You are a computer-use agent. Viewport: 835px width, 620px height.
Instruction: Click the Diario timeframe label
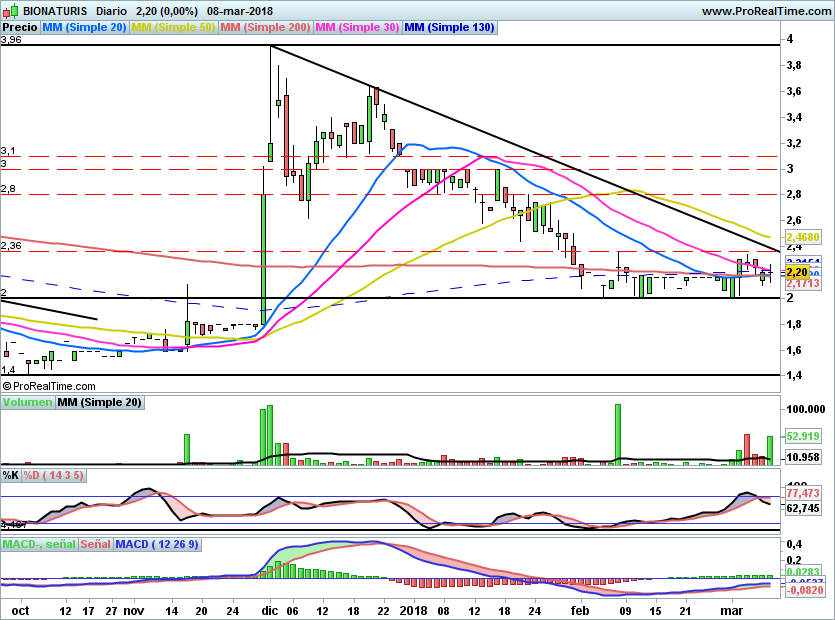point(111,11)
